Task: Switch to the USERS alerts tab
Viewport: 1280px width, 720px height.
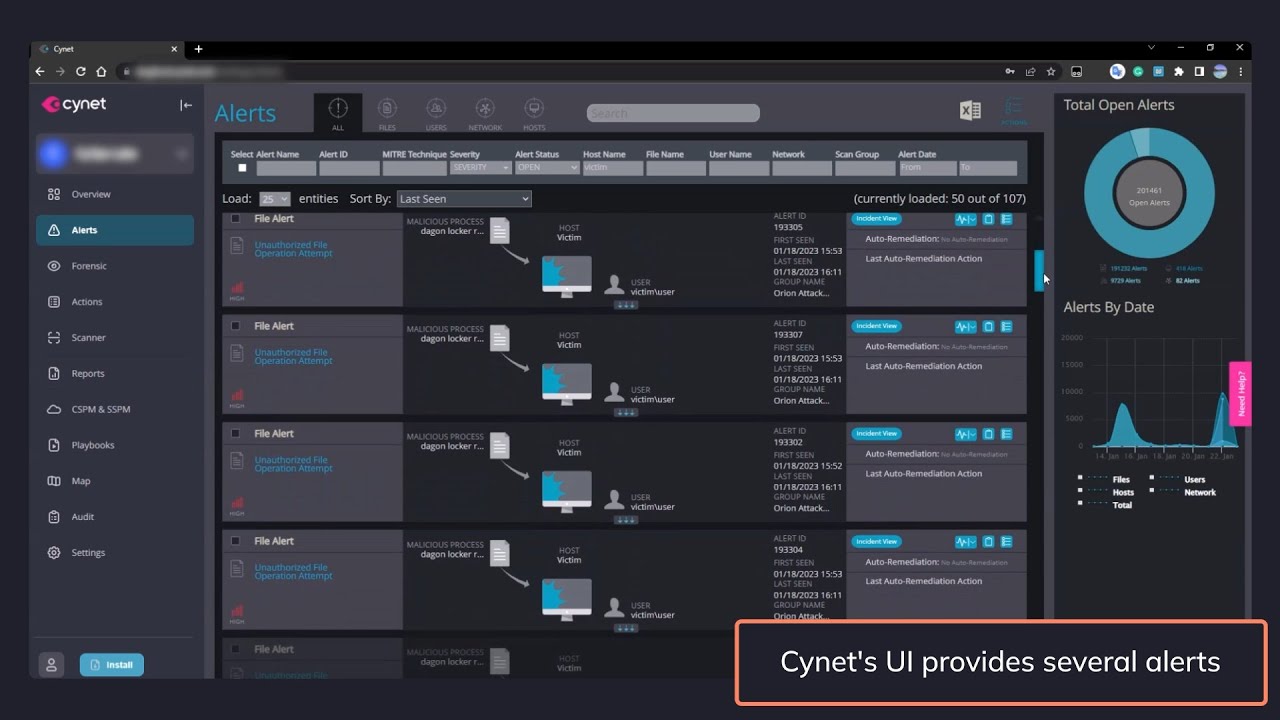Action: 436,114
